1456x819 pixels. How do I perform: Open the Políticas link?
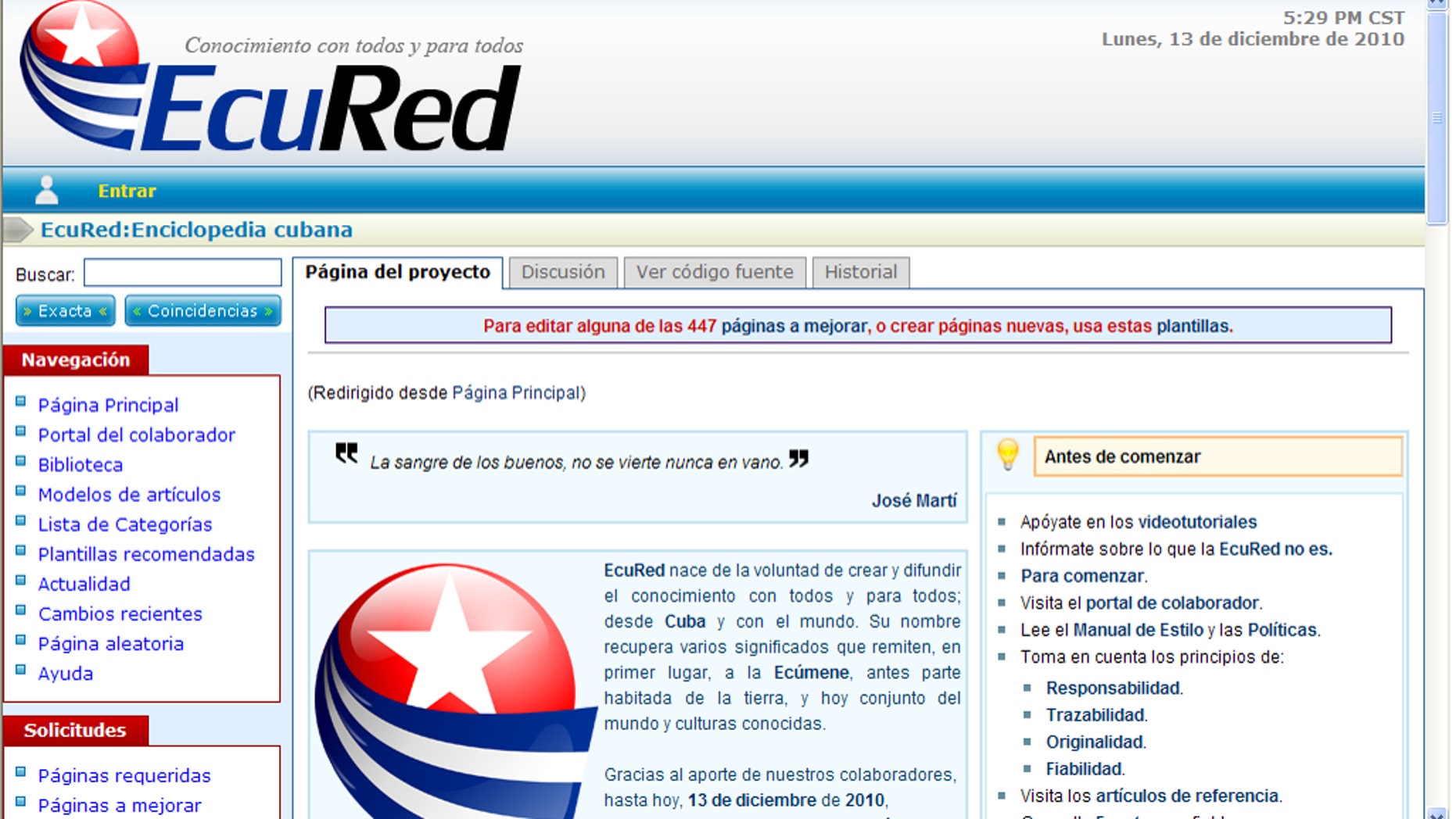(x=1282, y=630)
